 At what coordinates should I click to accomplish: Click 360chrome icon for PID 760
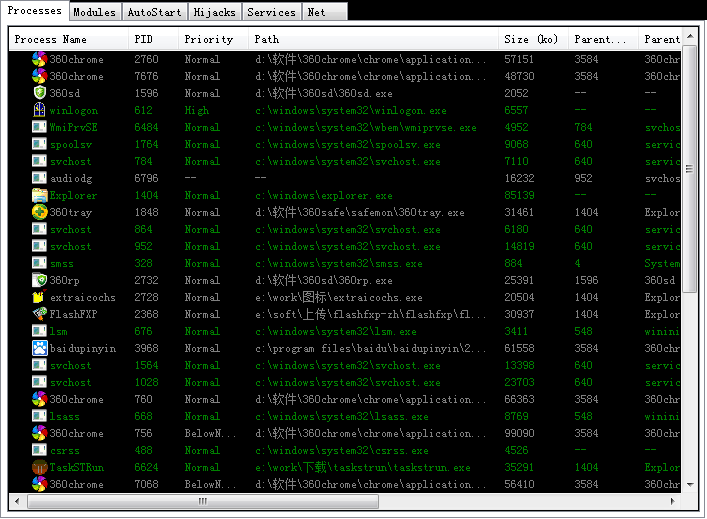[40, 399]
